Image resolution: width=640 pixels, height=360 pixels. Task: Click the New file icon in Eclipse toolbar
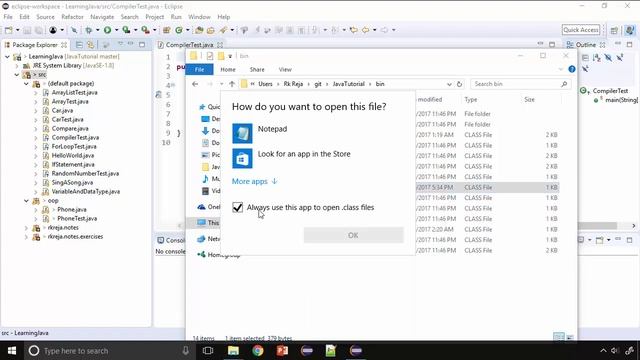[9, 30]
